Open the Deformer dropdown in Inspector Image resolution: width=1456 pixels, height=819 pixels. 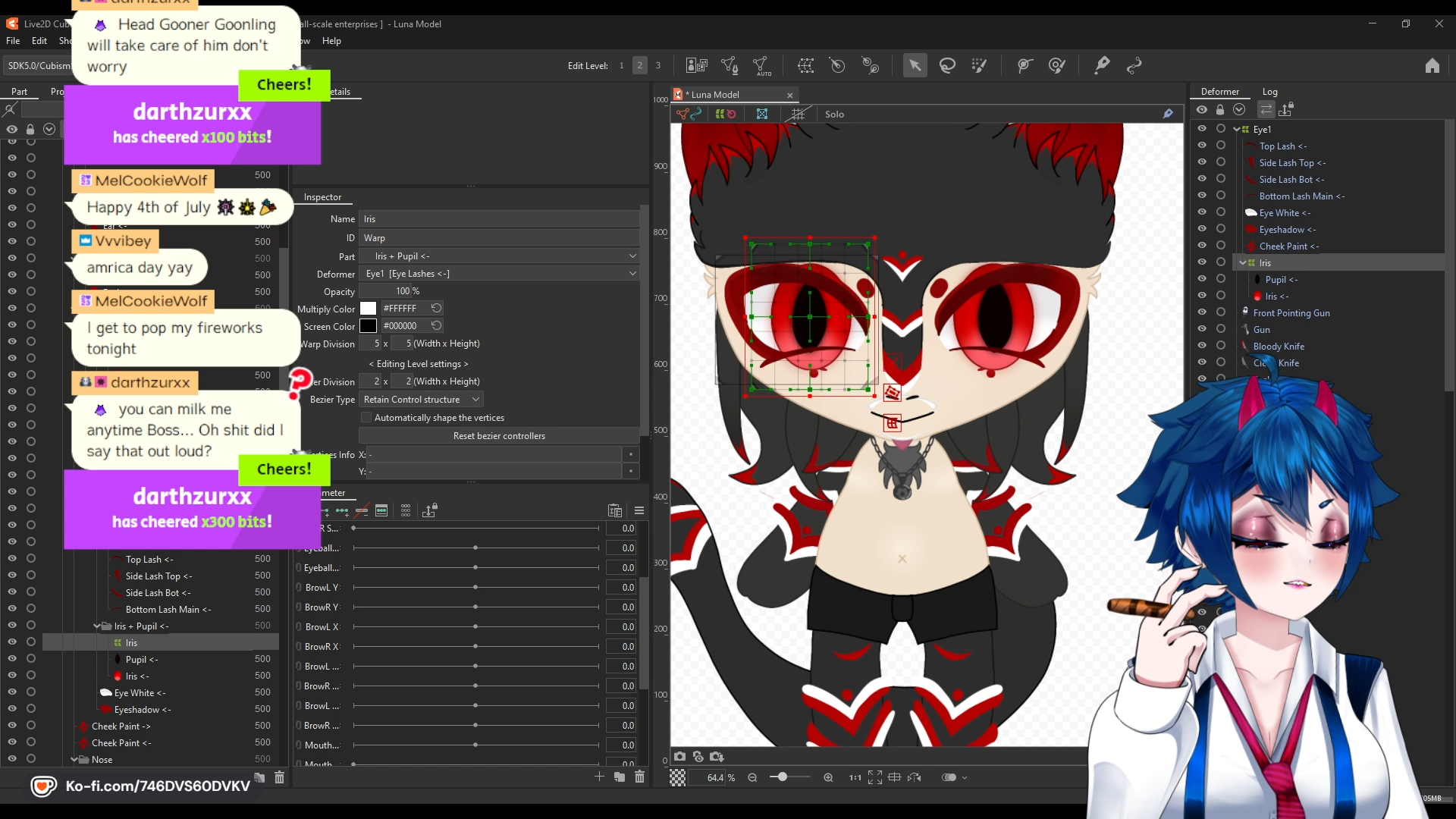499,274
